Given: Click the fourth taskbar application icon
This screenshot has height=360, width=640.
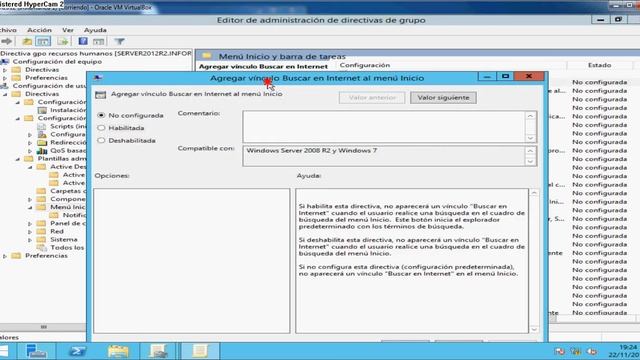Looking at the screenshot, I should point(158,351).
